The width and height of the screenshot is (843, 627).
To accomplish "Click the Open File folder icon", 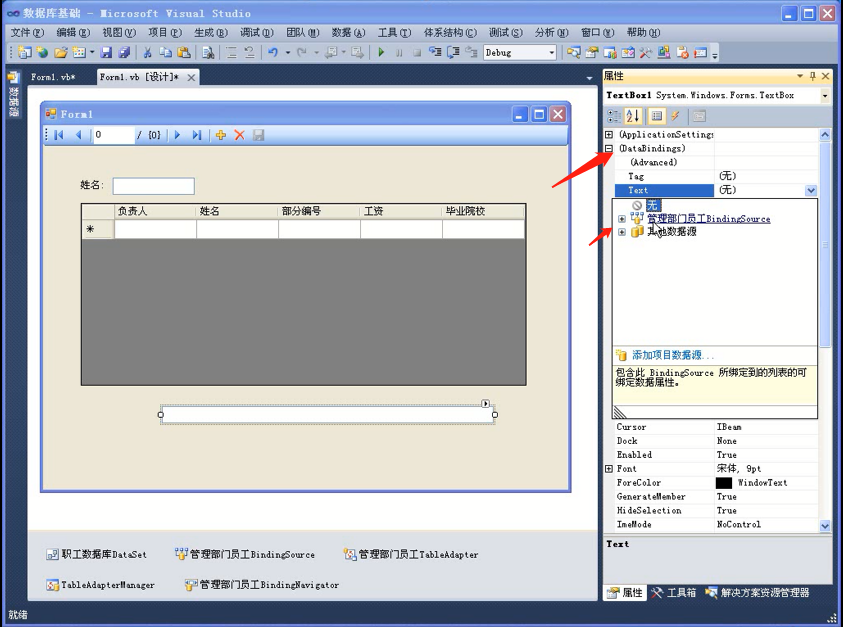I will 60,52.
